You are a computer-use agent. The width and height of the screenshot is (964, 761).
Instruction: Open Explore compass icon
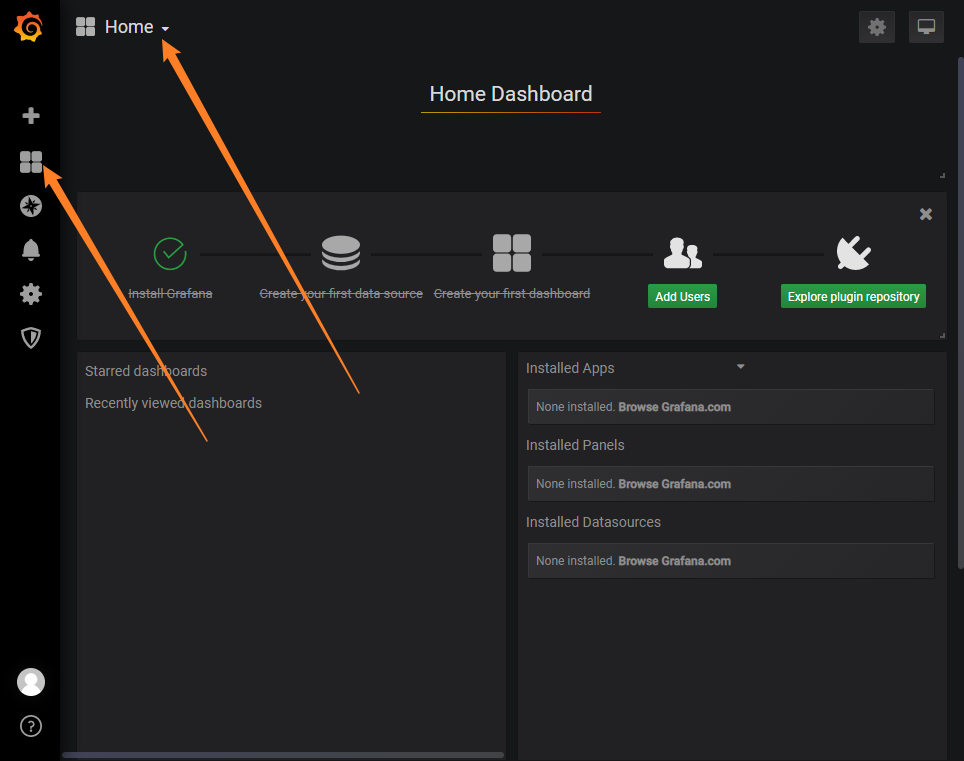(31, 206)
